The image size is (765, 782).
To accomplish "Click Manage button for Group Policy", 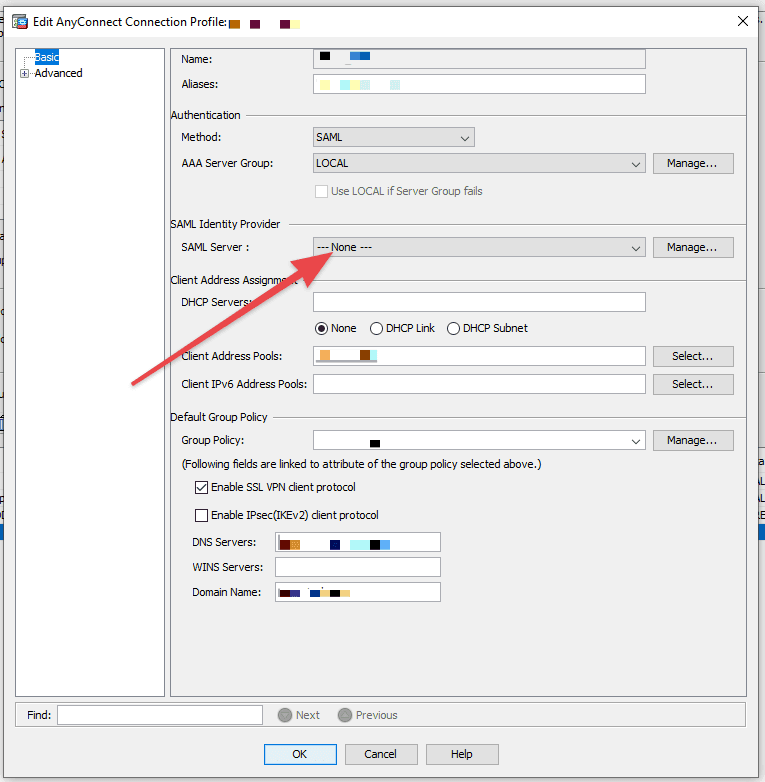I will point(693,440).
